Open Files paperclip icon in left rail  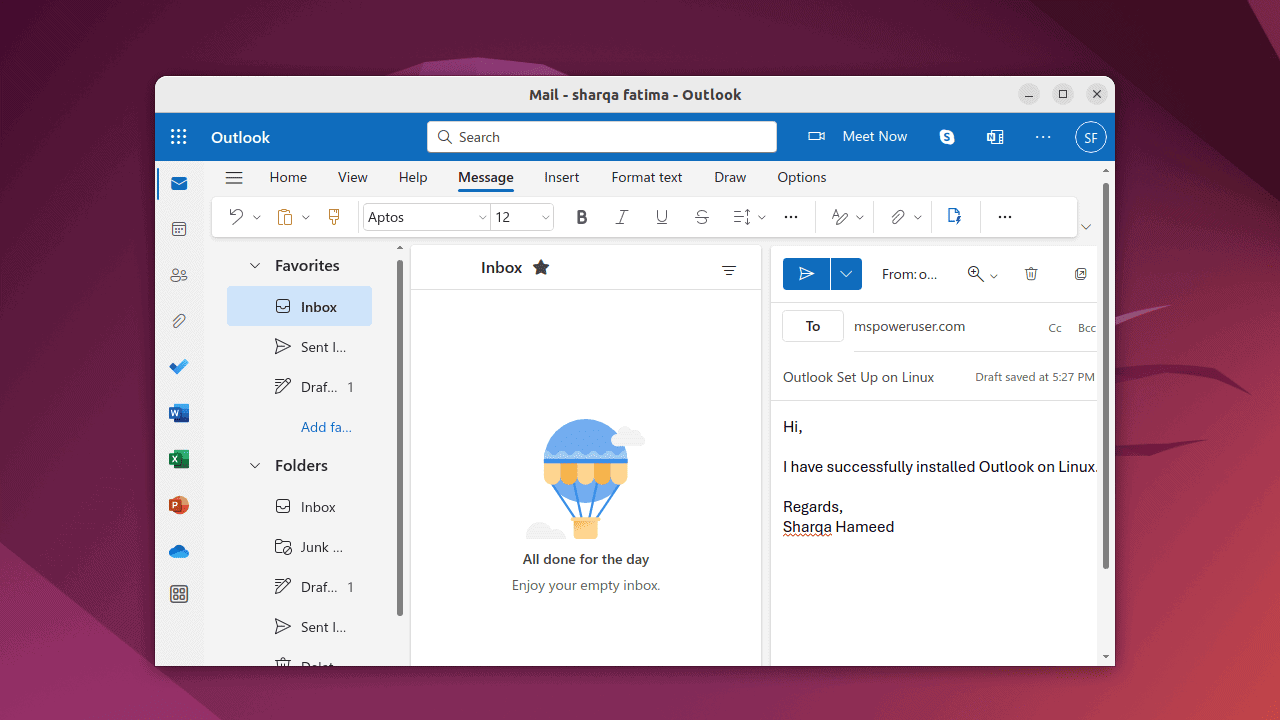[179, 321]
